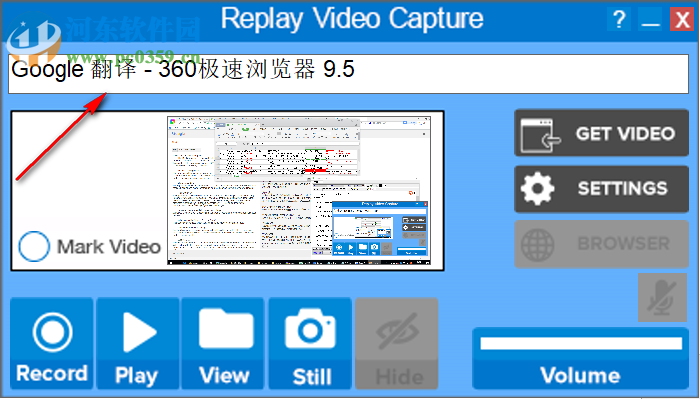The image size is (700, 399).
Task: Click the Volume label button
Action: coord(580,375)
